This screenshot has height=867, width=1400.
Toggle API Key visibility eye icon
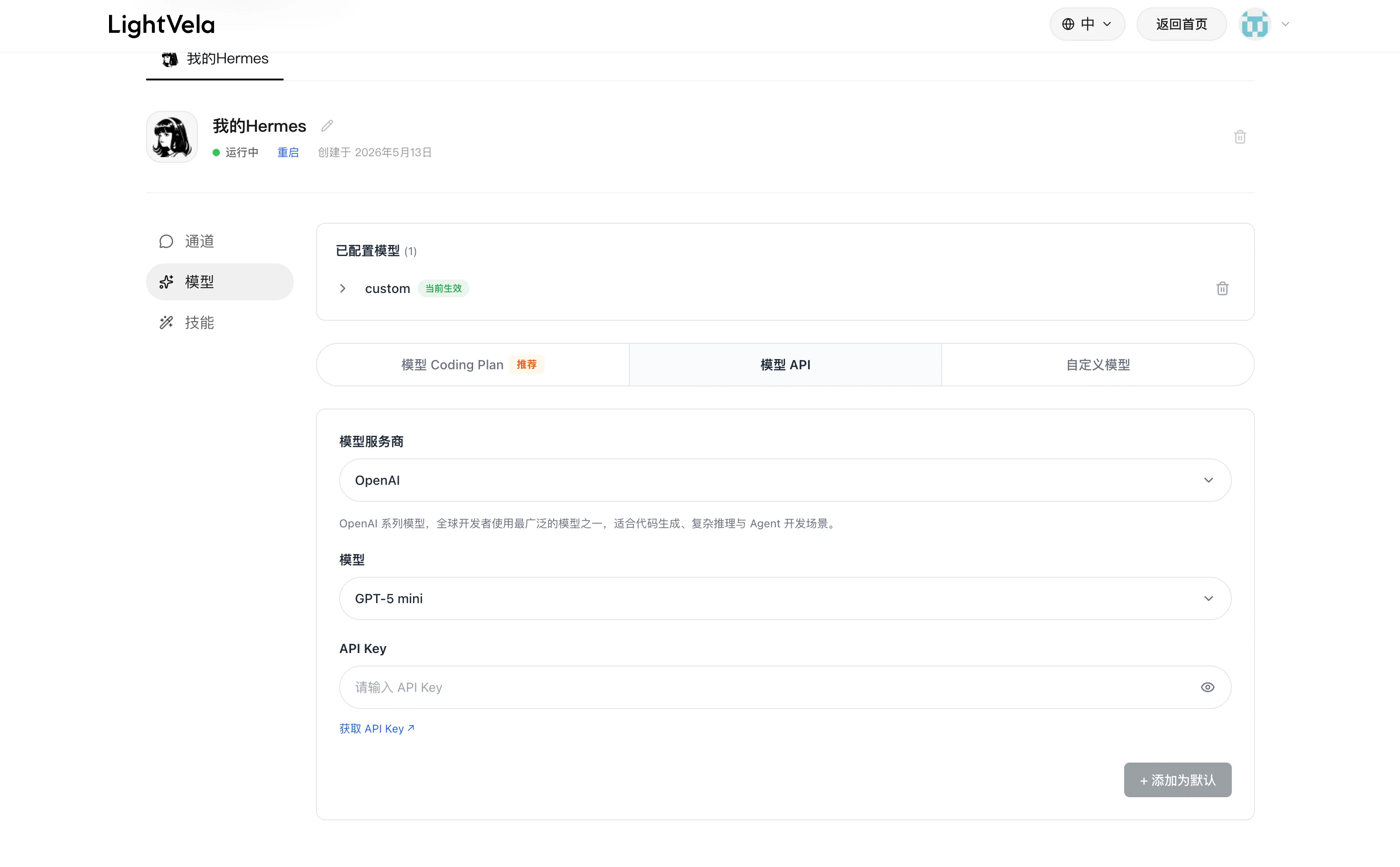1207,688
